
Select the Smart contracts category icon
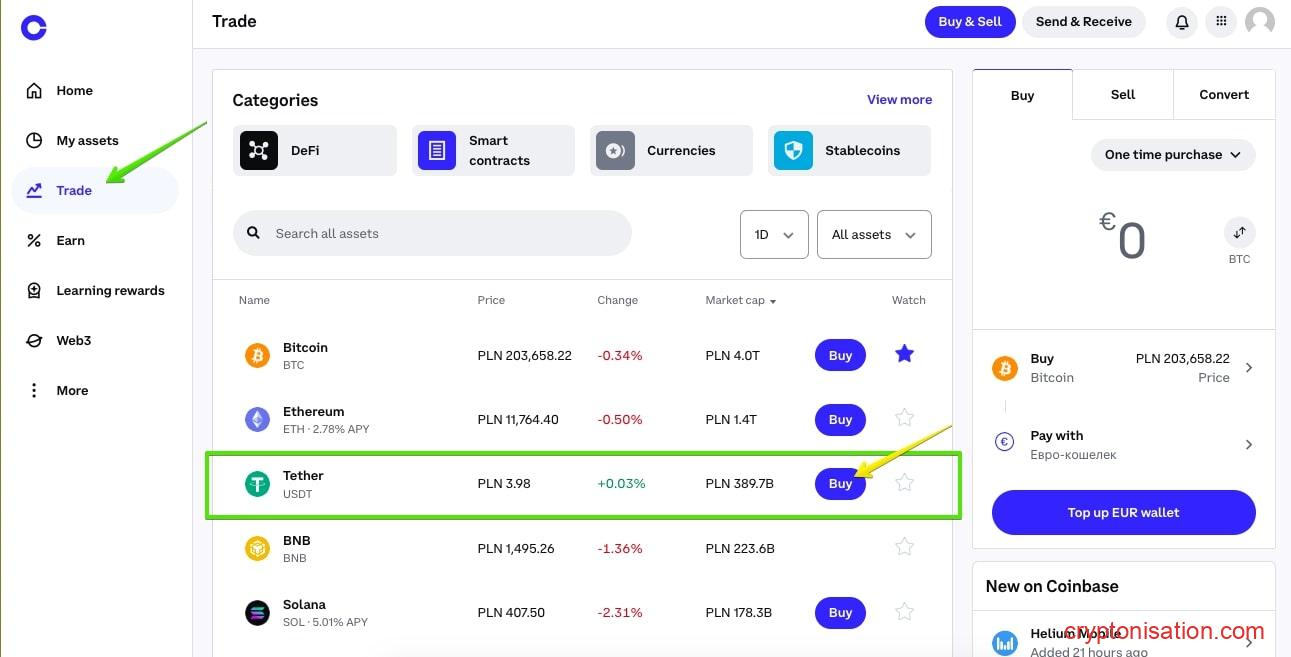(436, 150)
